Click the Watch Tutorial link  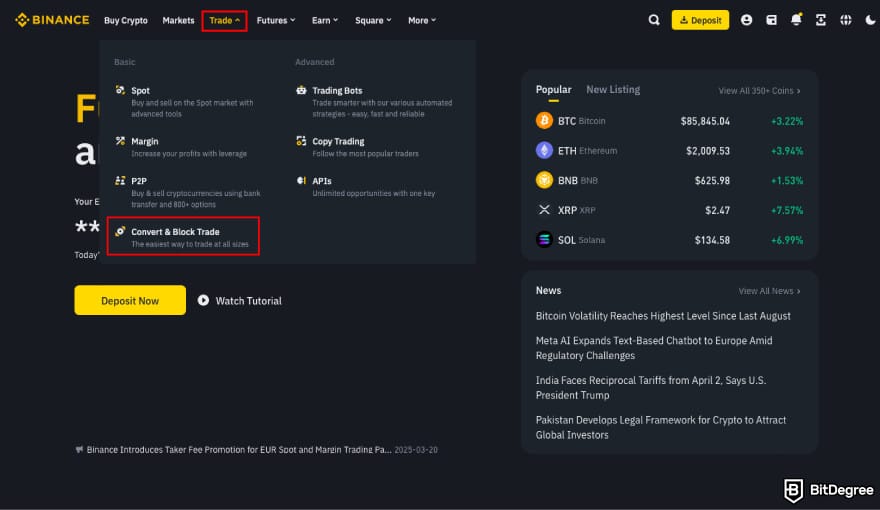click(x=249, y=301)
